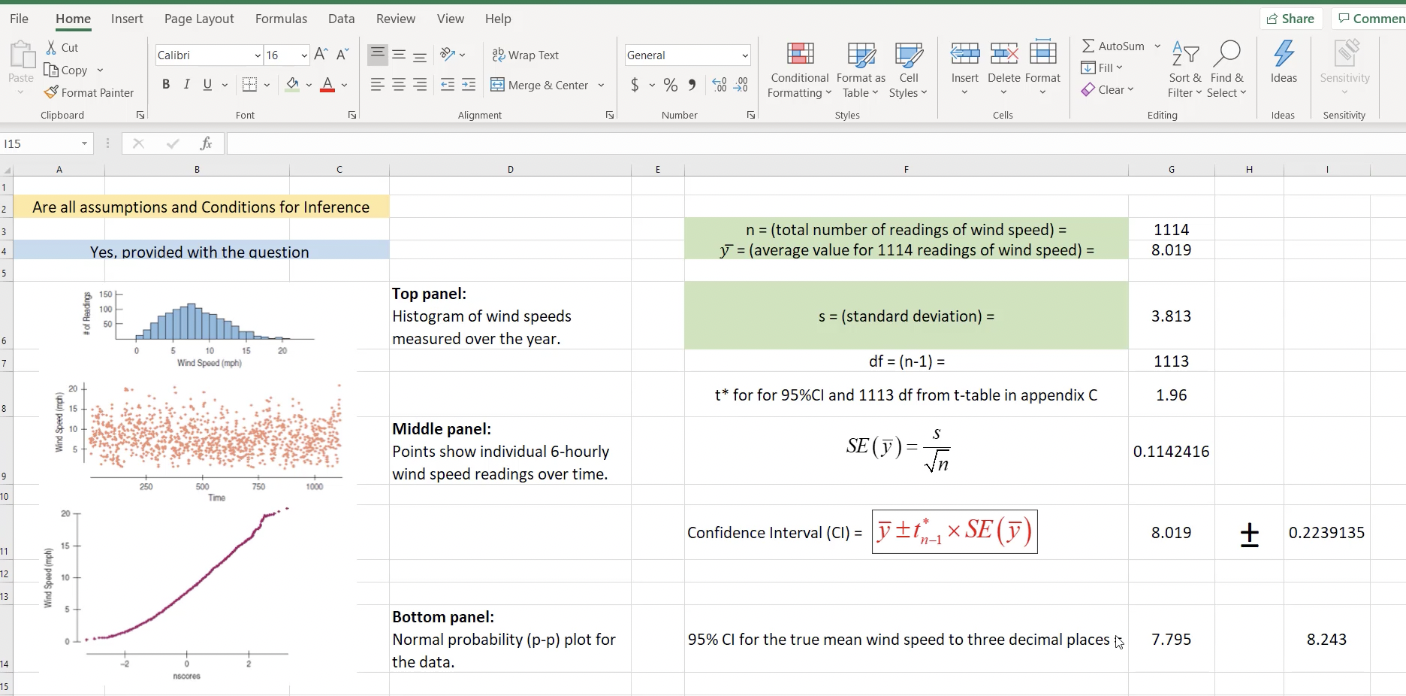Image resolution: width=1406 pixels, height=696 pixels.
Task: Open Sort & Filter options
Action: [1185, 69]
